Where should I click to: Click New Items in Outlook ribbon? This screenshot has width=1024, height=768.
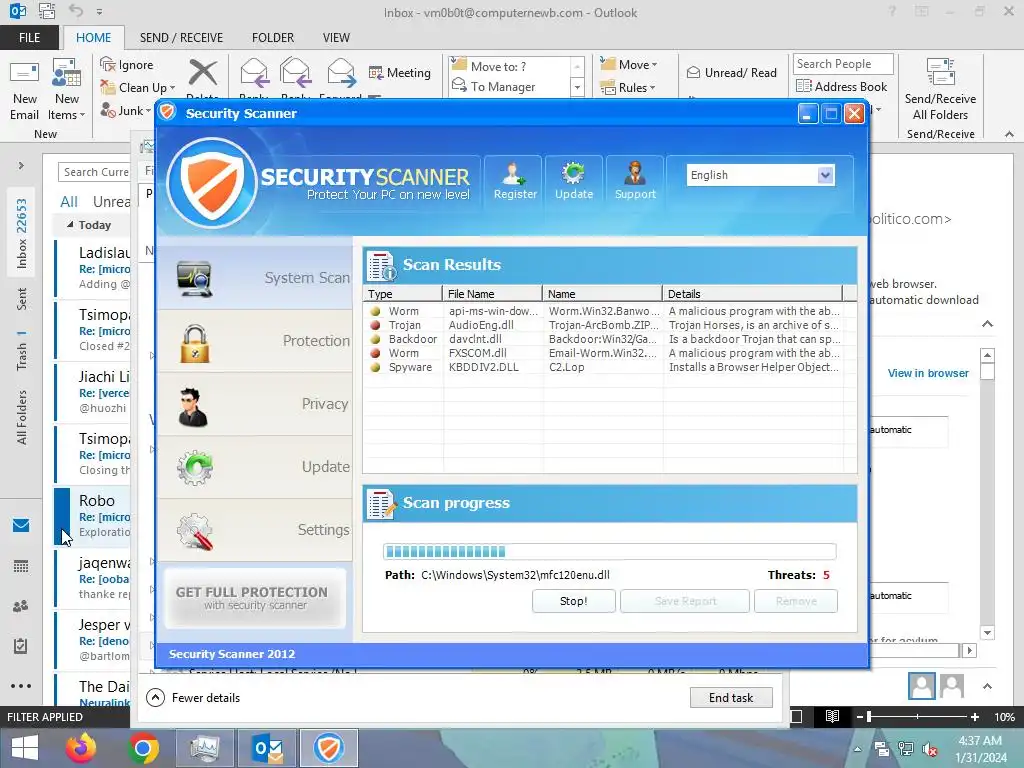pyautogui.click(x=66, y=91)
